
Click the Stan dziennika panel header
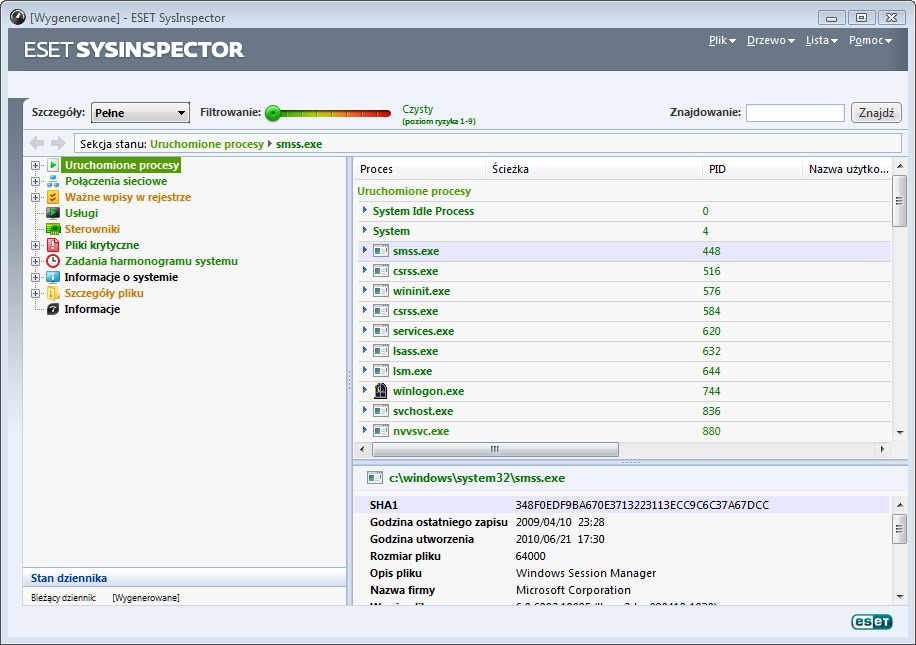click(185, 578)
